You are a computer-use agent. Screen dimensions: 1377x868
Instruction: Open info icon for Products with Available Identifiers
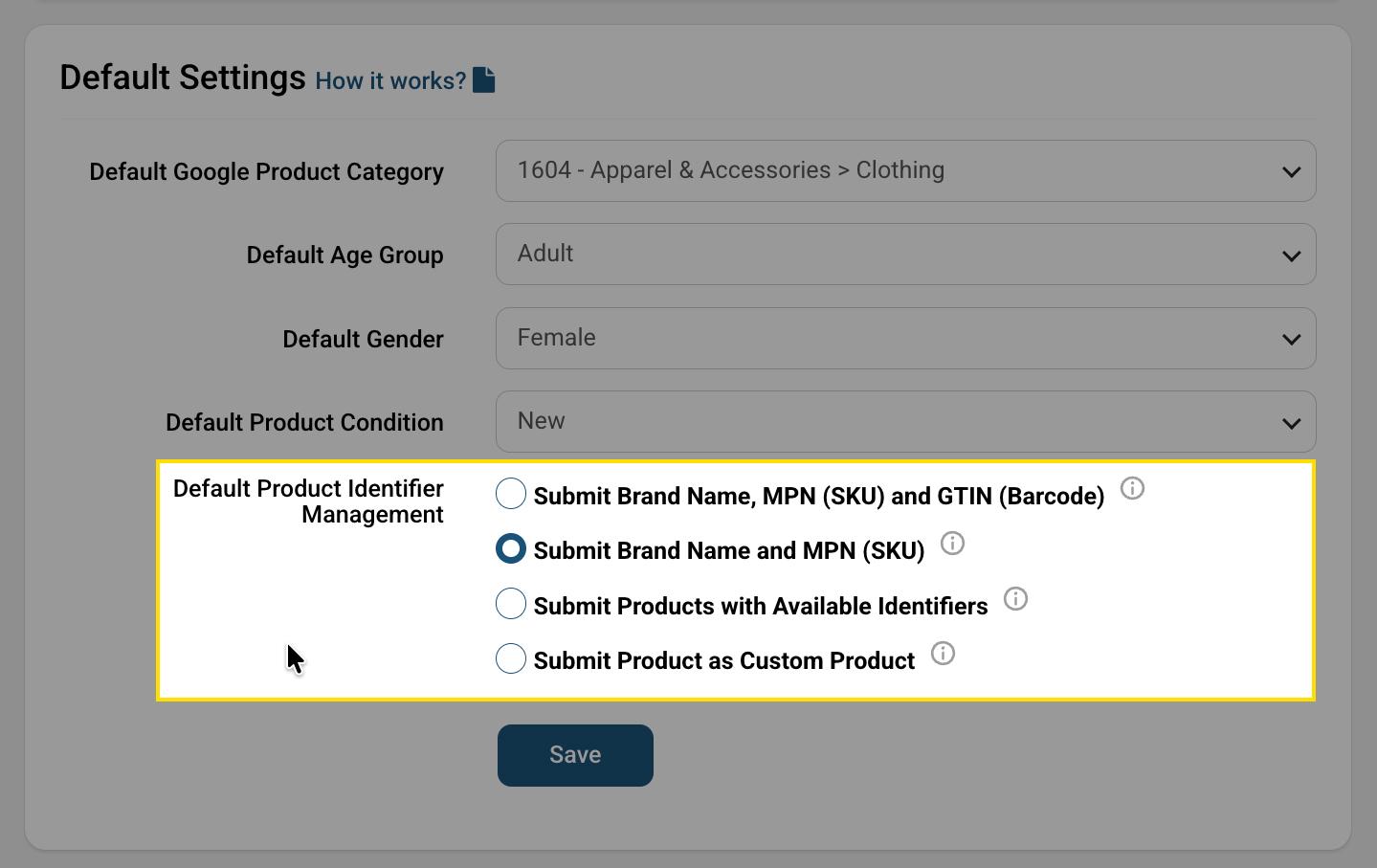(x=1015, y=599)
